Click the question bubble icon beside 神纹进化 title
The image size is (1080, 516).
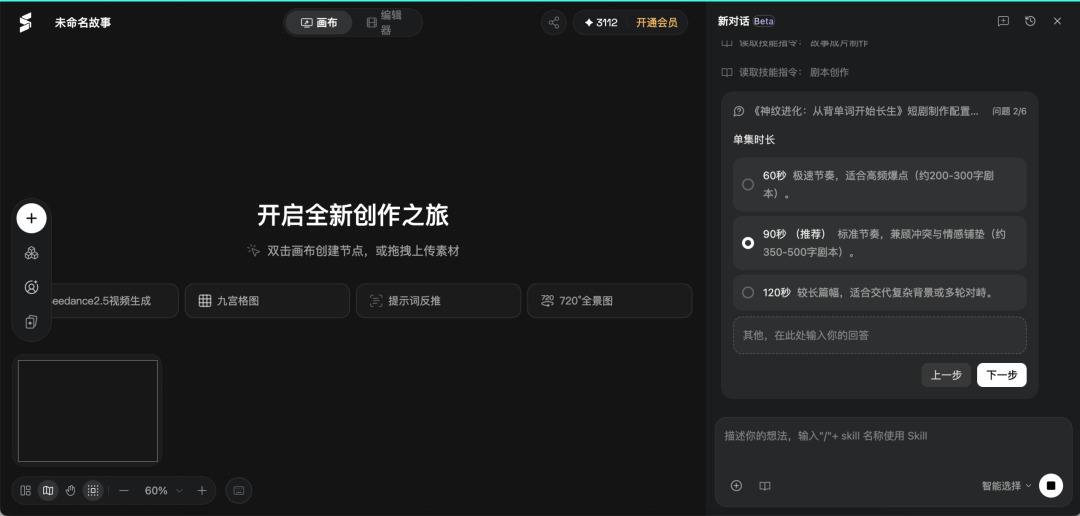tap(739, 112)
